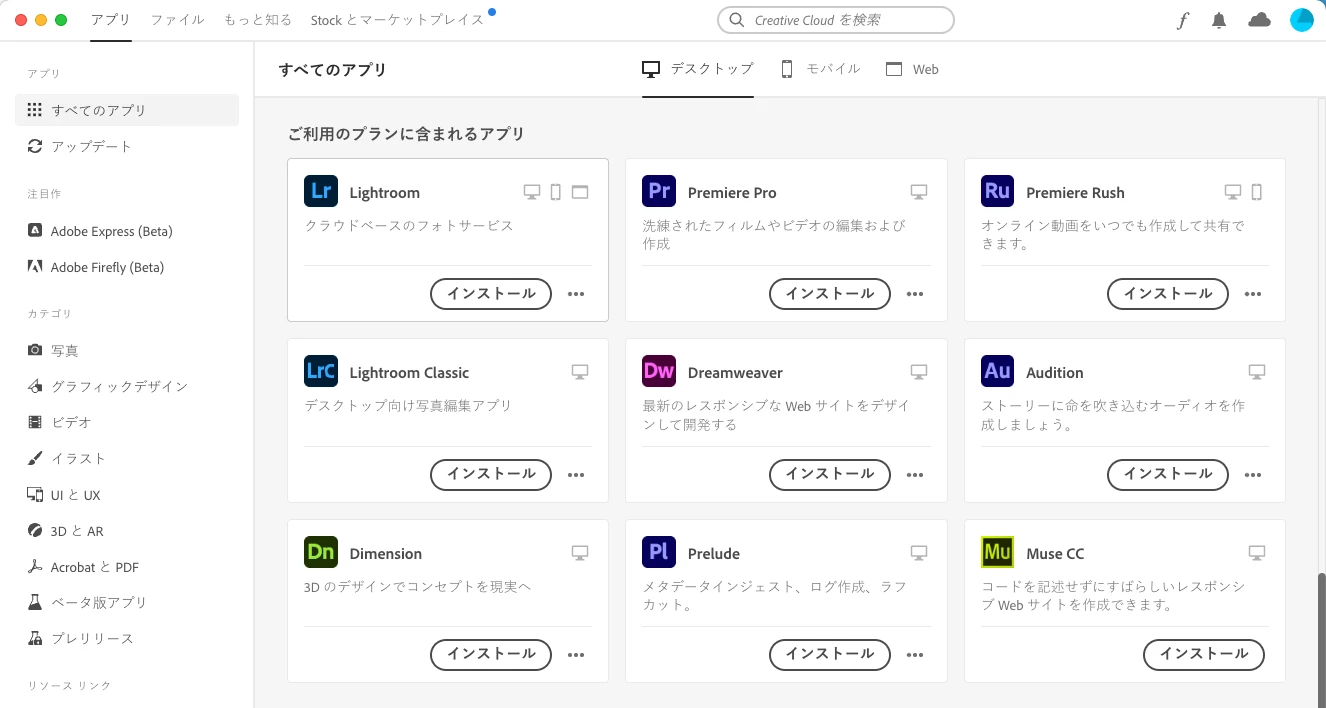Viewport: 1326px width, 708px height.
Task: Install Lightroom
Action: point(491,294)
